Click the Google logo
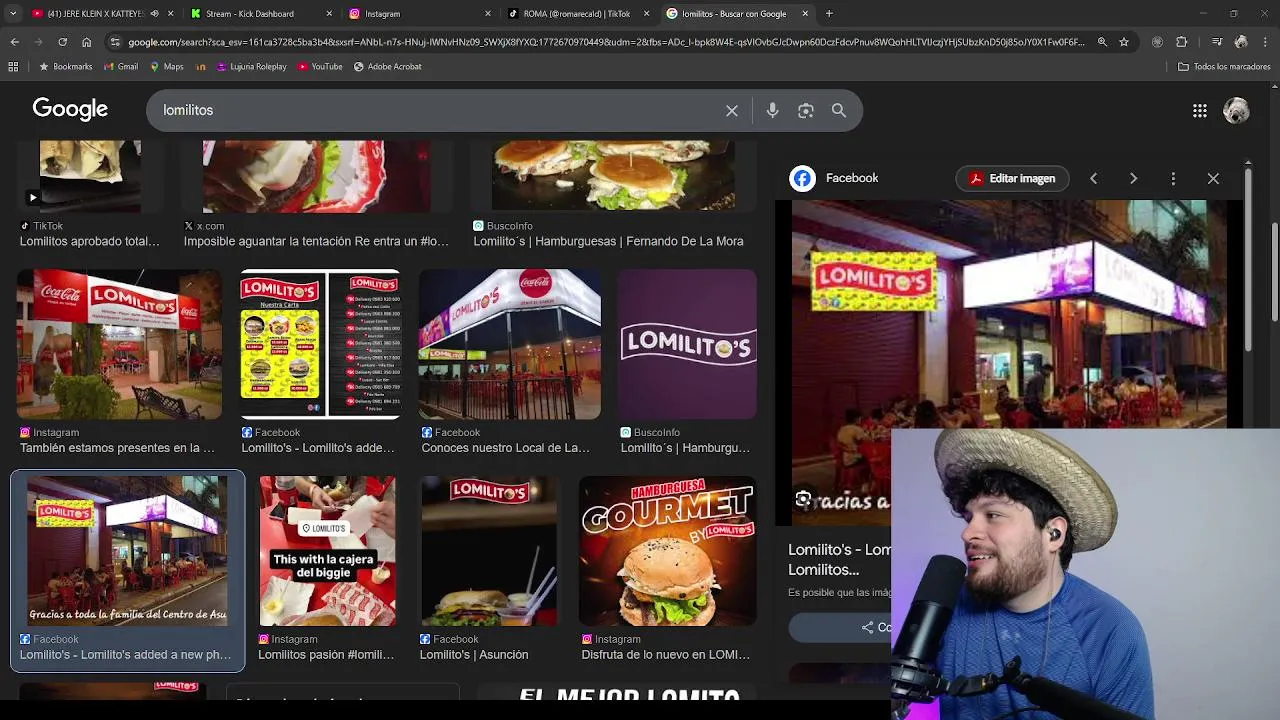Viewport: 1280px width, 720px height. pos(70,110)
